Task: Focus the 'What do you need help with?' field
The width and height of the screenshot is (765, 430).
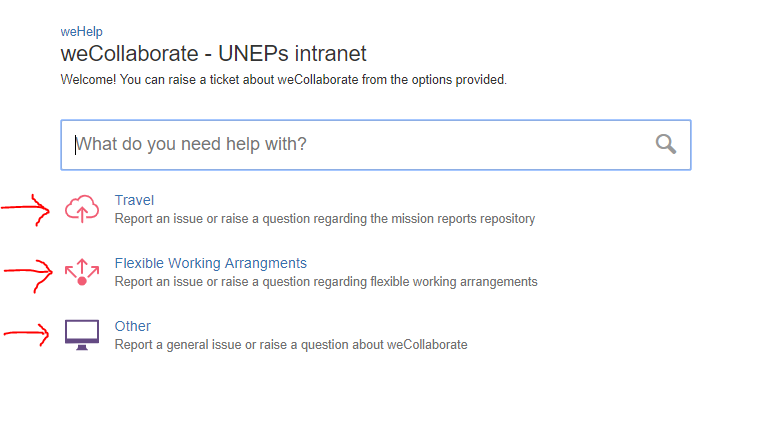Action: pyautogui.click(x=376, y=145)
